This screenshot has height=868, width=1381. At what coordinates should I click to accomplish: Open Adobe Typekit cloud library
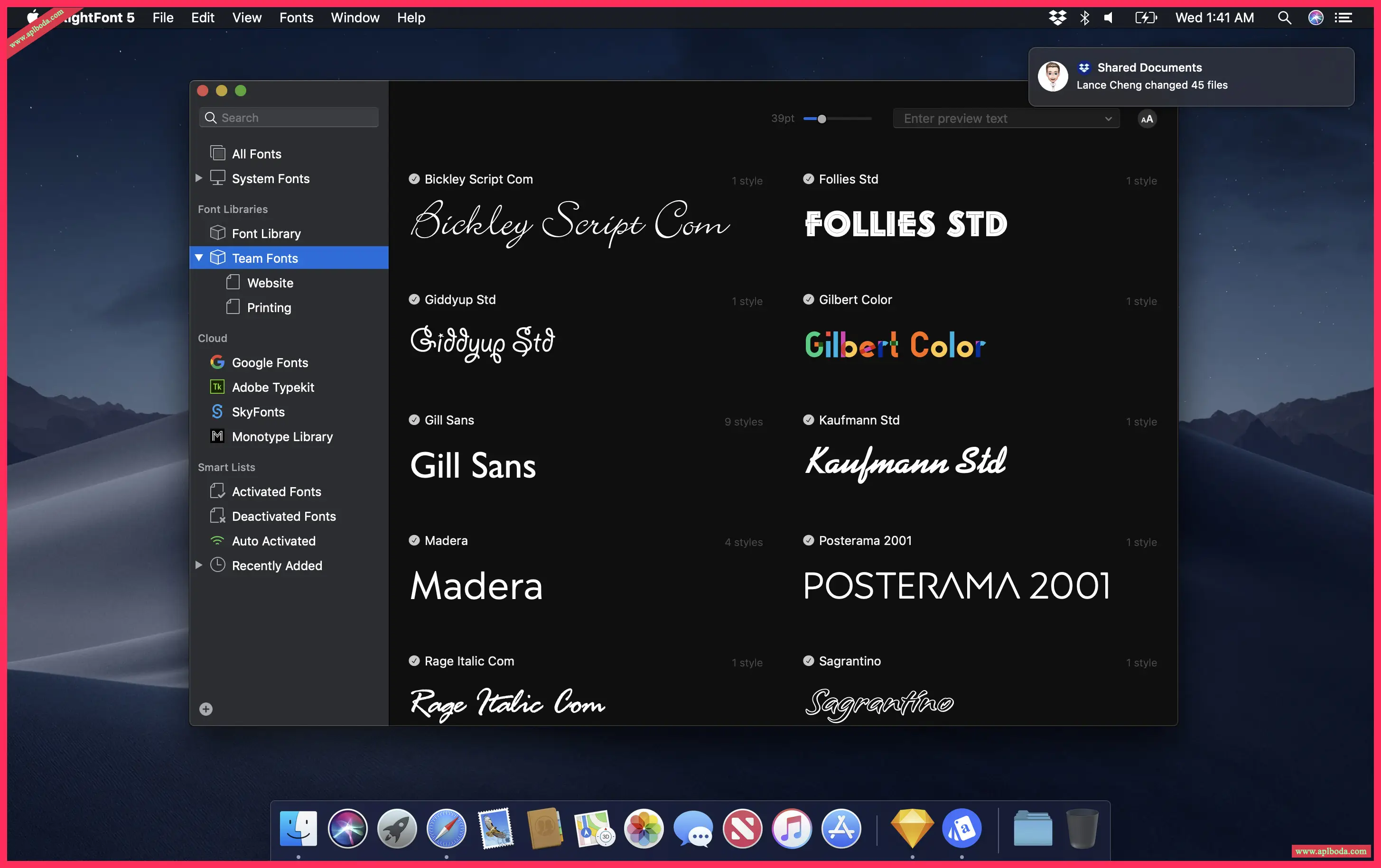click(x=273, y=387)
